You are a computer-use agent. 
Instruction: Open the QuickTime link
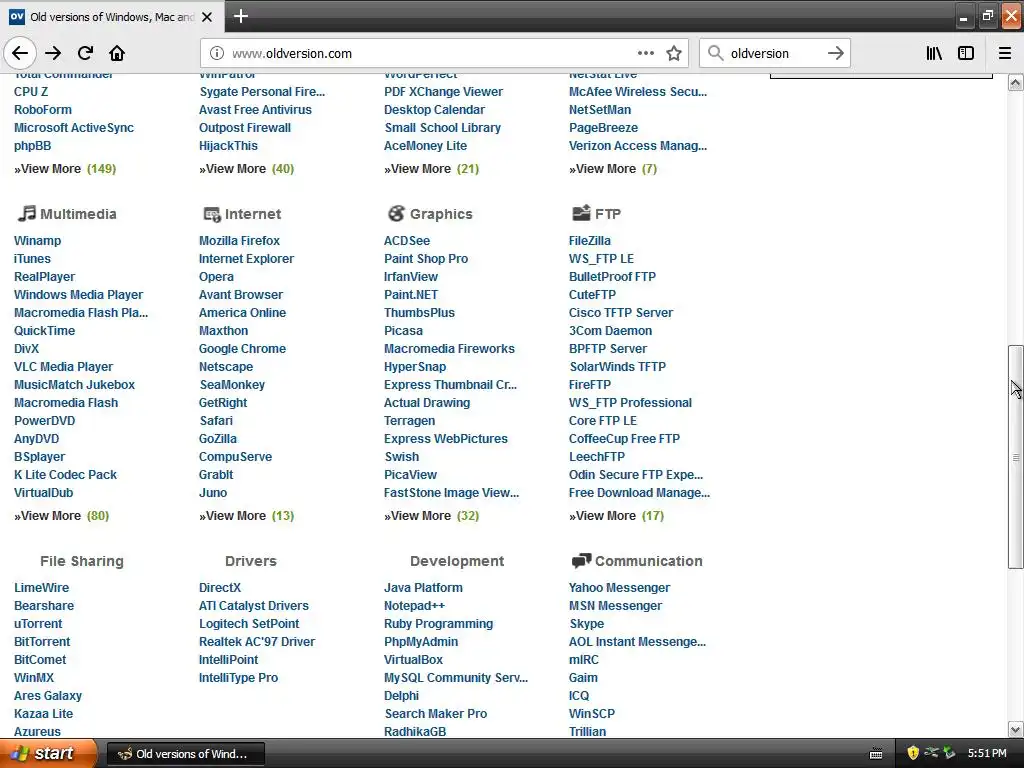click(44, 331)
